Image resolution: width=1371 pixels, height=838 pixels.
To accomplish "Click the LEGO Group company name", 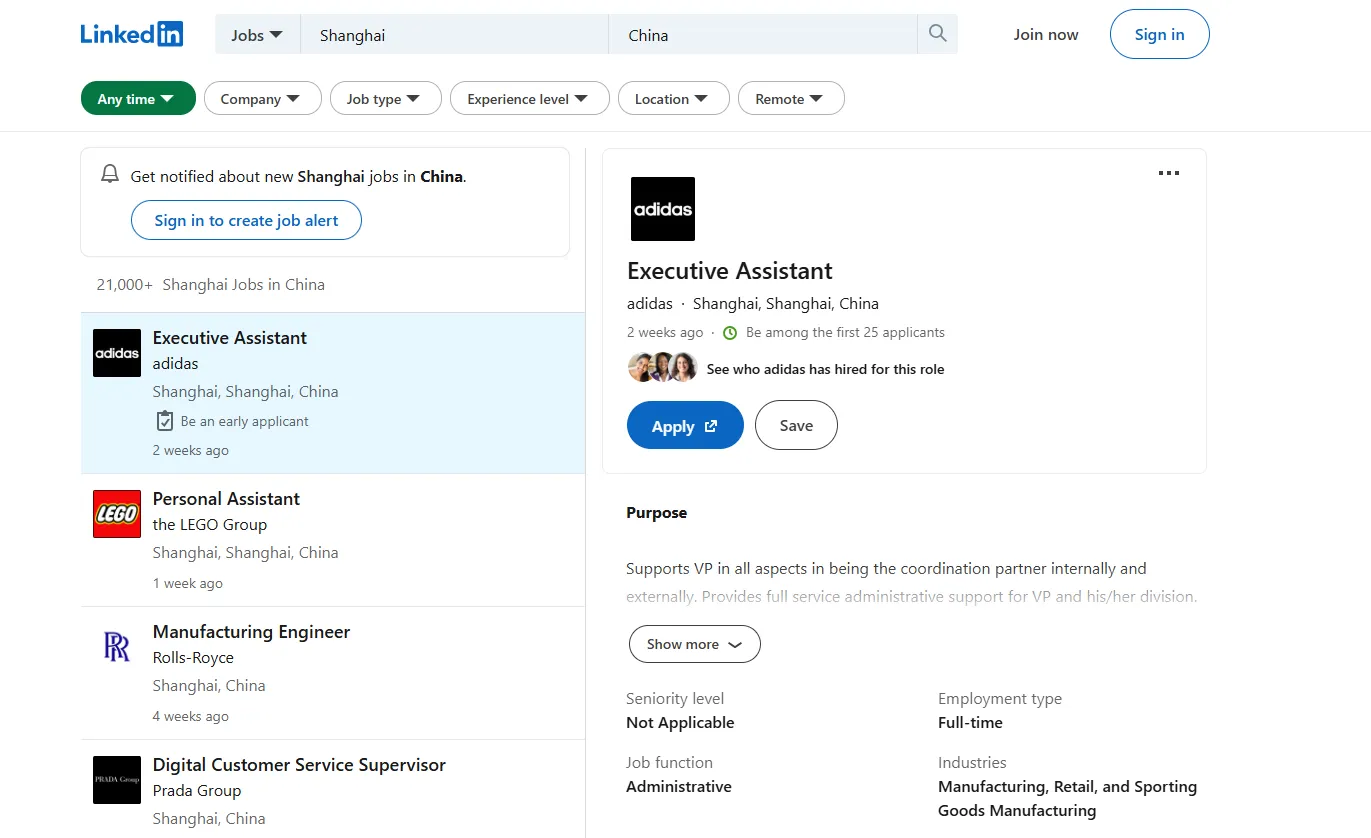I will pyautogui.click(x=210, y=524).
